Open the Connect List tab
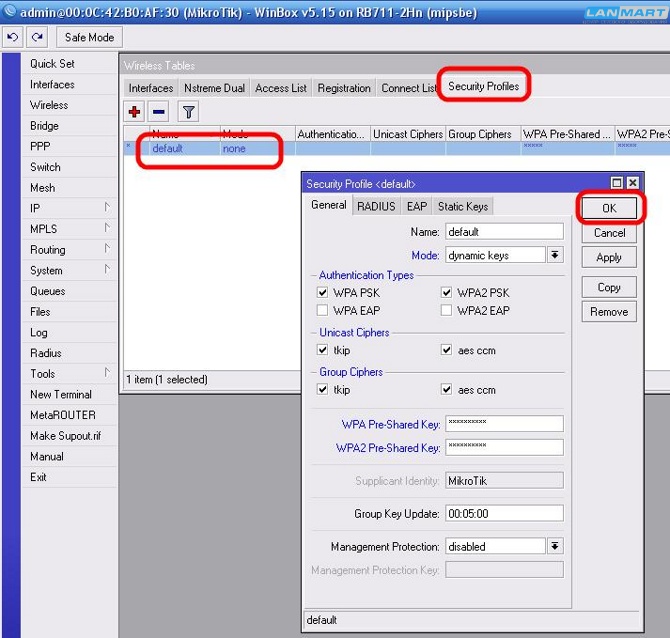This screenshot has height=638, width=670. 409,88
